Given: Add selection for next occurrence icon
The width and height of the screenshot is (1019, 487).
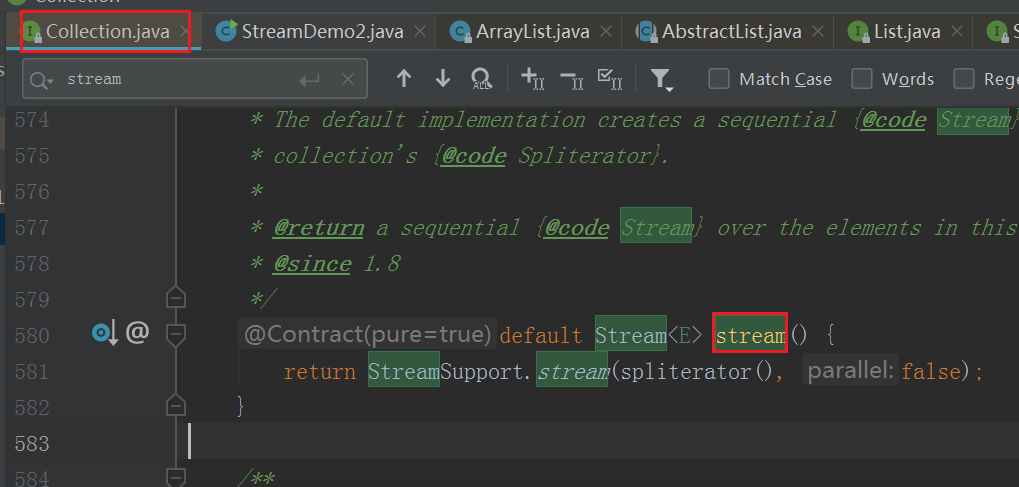Looking at the screenshot, I should (x=532, y=79).
